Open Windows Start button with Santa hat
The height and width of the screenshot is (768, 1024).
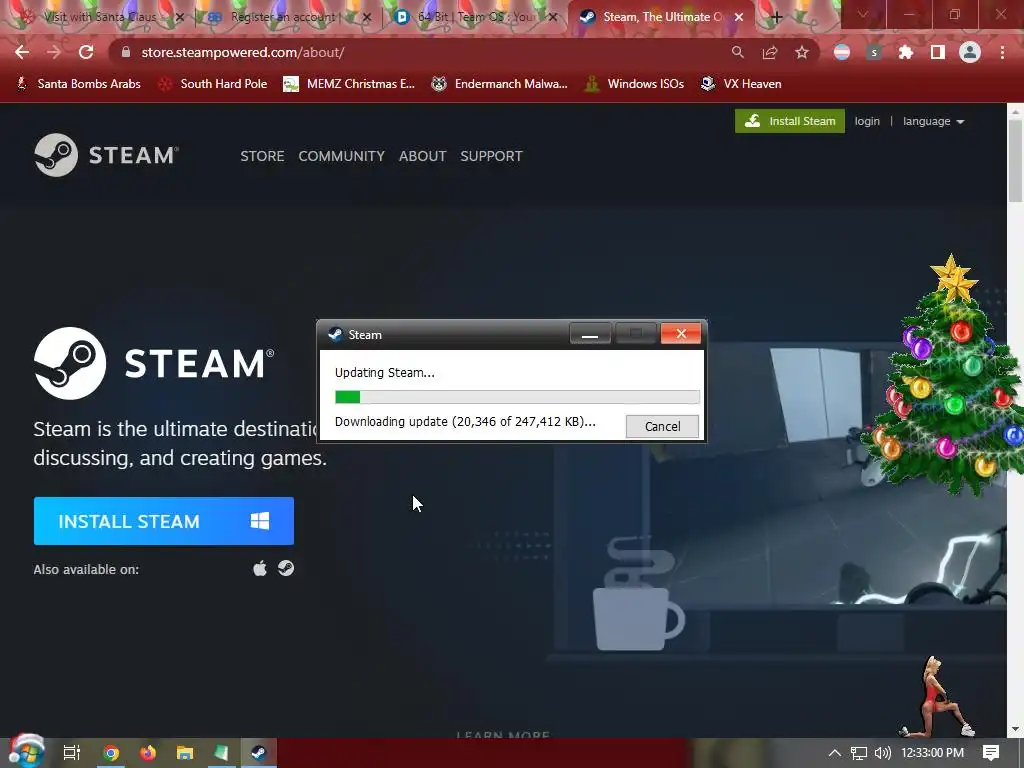tap(26, 751)
